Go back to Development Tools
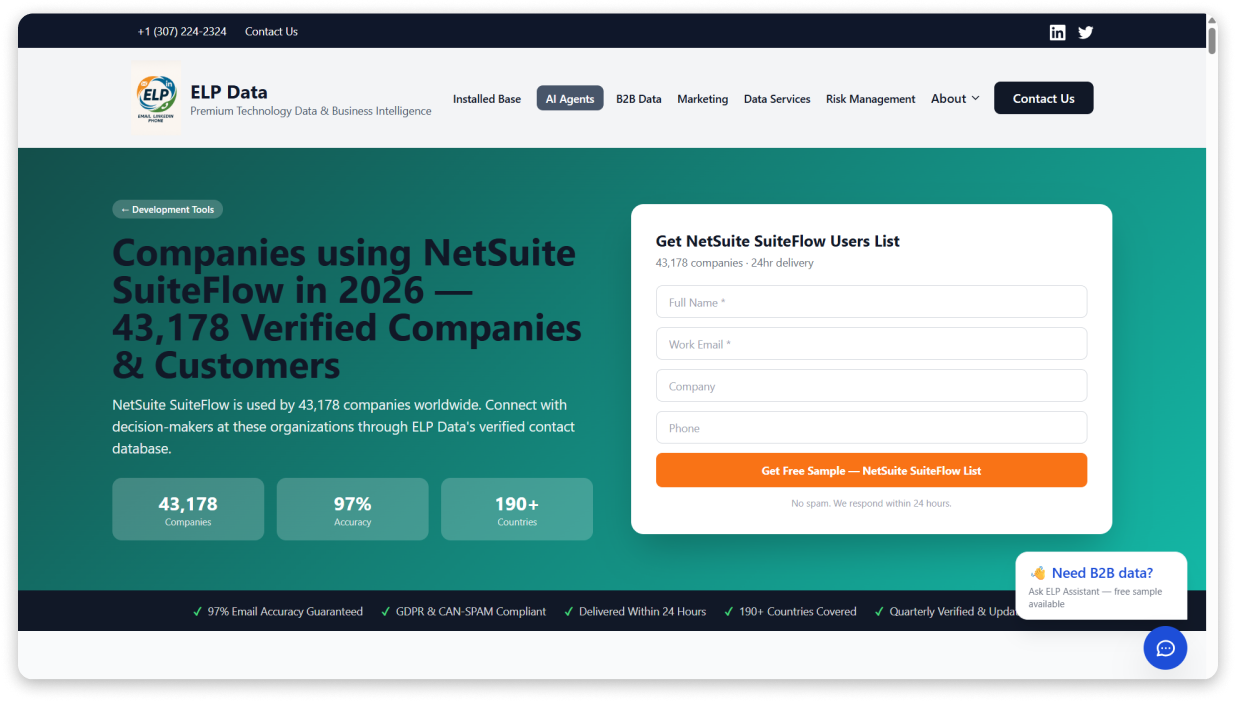Screen dimensions: 1236x702 point(167,210)
